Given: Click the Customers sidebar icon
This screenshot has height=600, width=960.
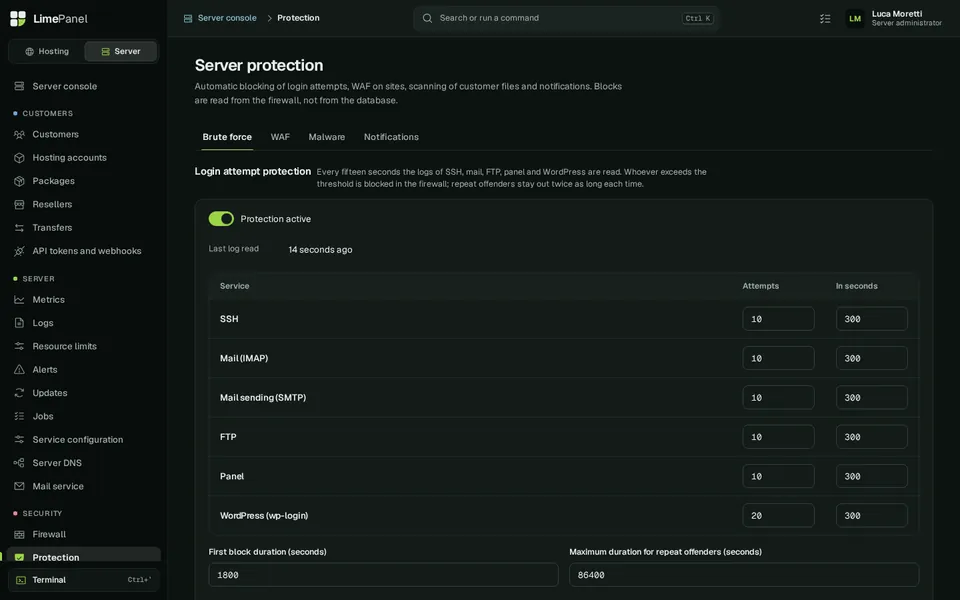Looking at the screenshot, I should [20, 134].
